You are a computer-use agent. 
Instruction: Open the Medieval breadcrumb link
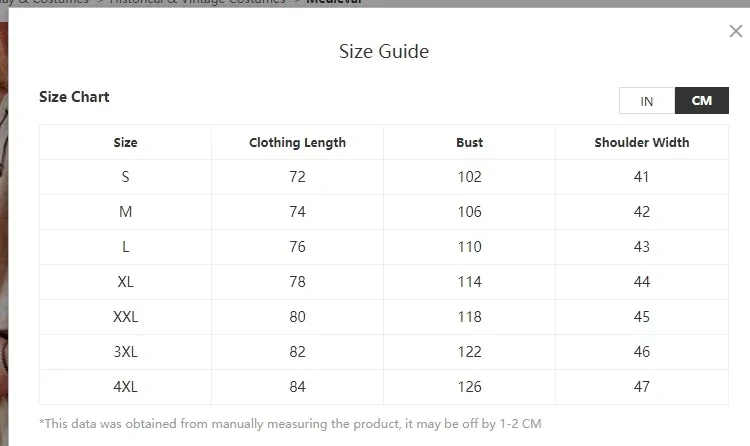[333, 2]
